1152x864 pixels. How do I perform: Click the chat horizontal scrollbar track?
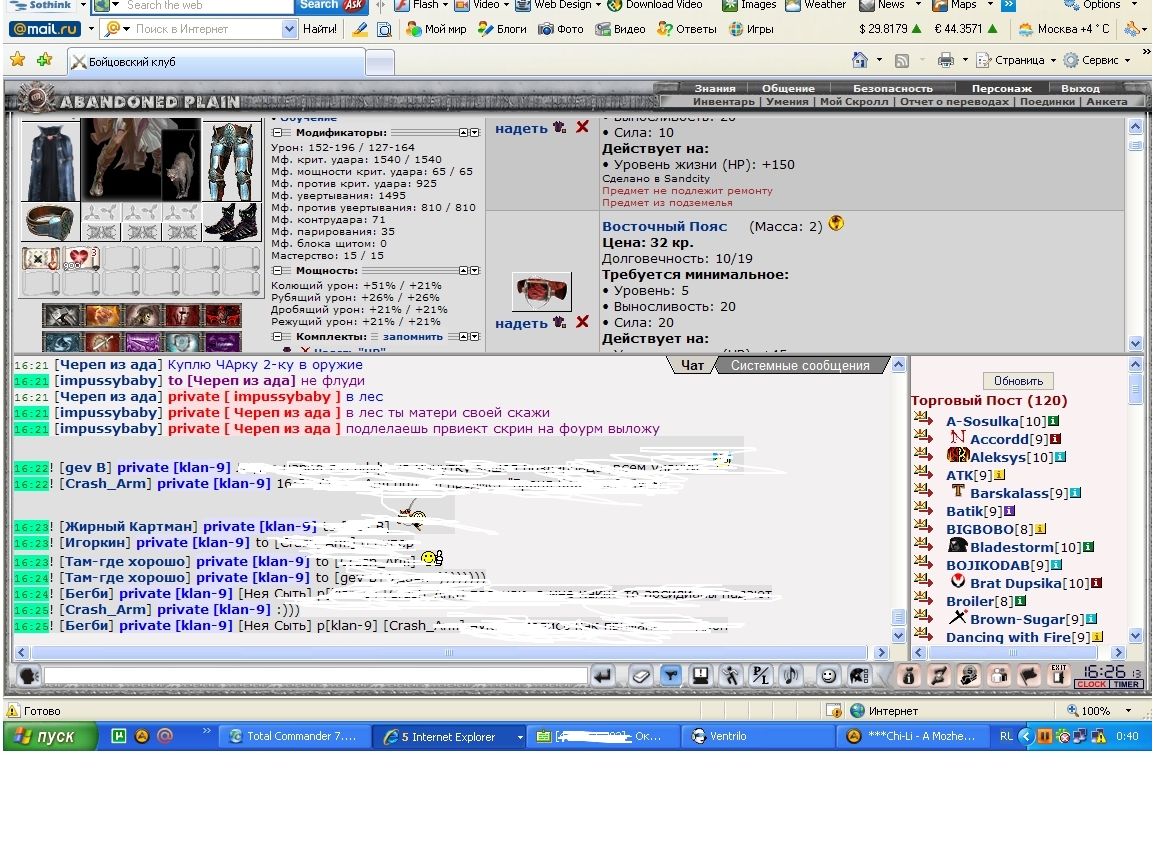(449, 652)
